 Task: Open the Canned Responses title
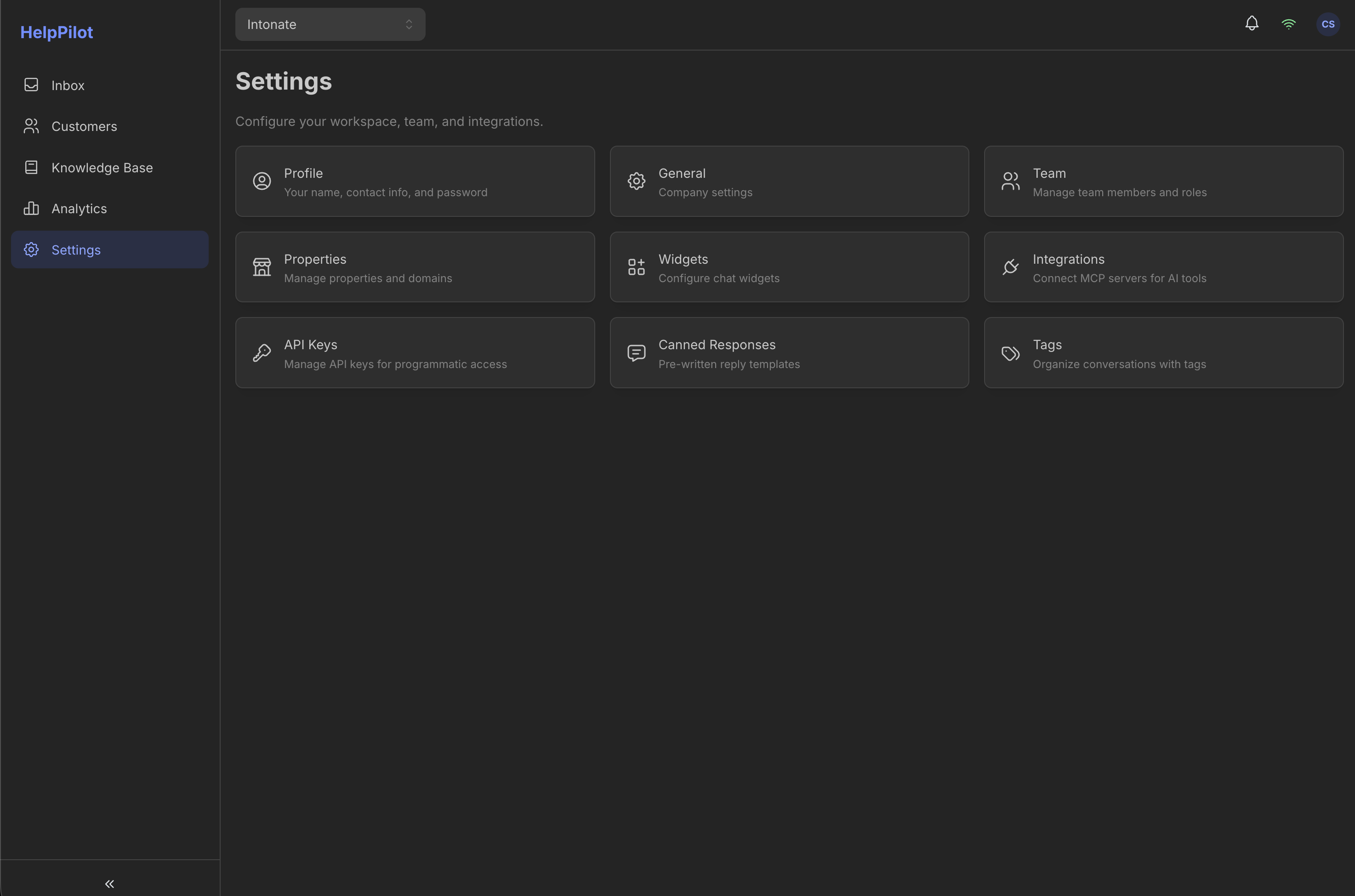[x=717, y=345]
